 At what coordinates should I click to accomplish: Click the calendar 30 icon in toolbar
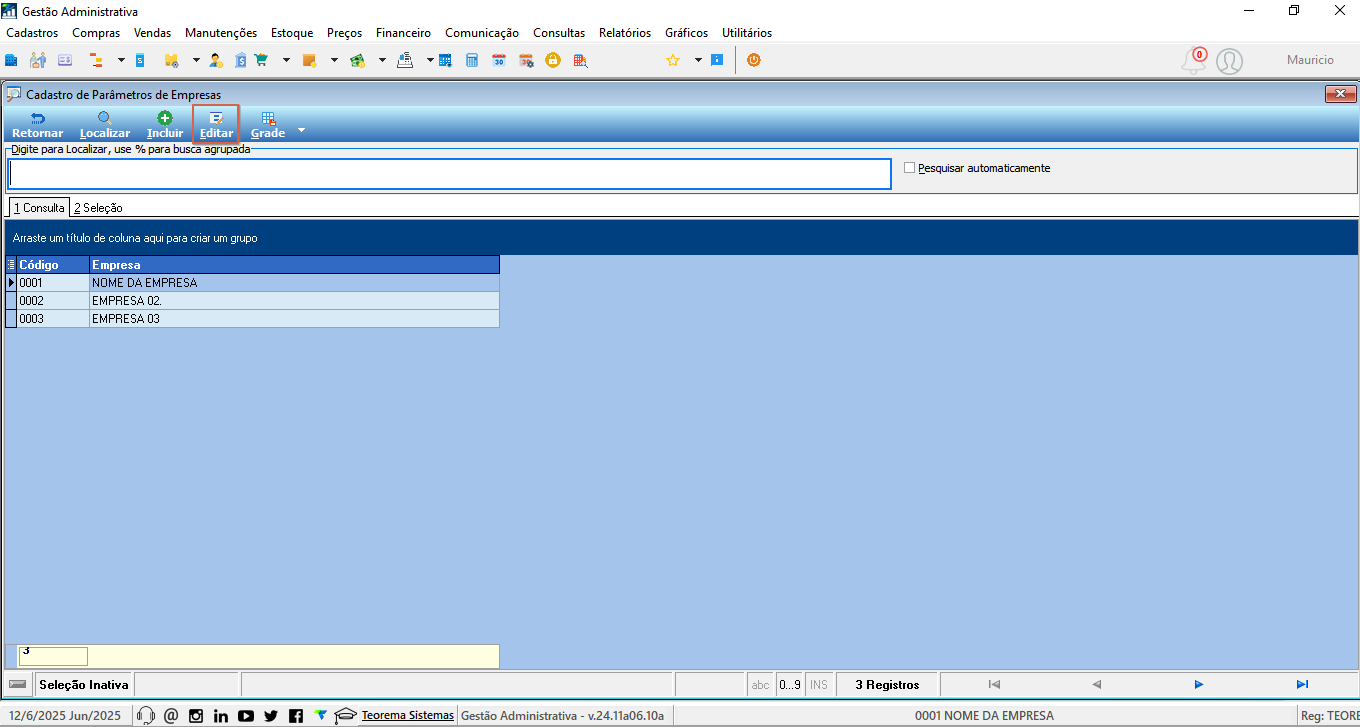pos(499,60)
